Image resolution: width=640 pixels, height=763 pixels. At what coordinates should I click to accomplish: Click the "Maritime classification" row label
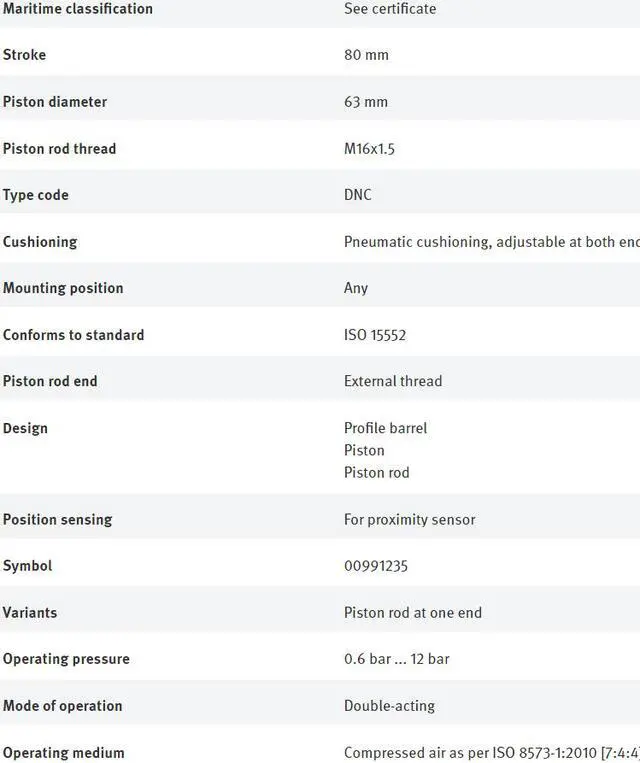point(78,9)
